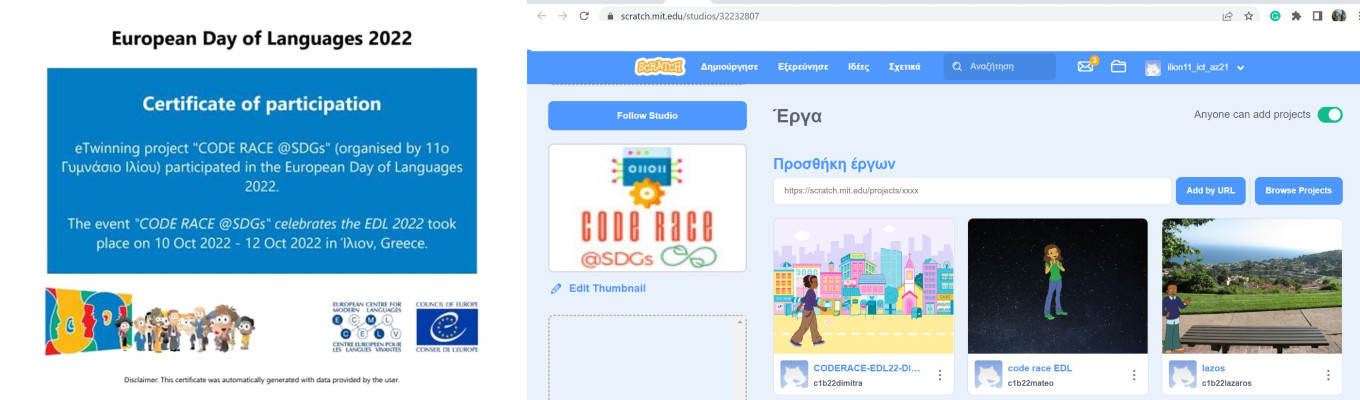This screenshot has height=400, width=1360.
Task: Click Edit Thumbnail link
Action: (607, 289)
